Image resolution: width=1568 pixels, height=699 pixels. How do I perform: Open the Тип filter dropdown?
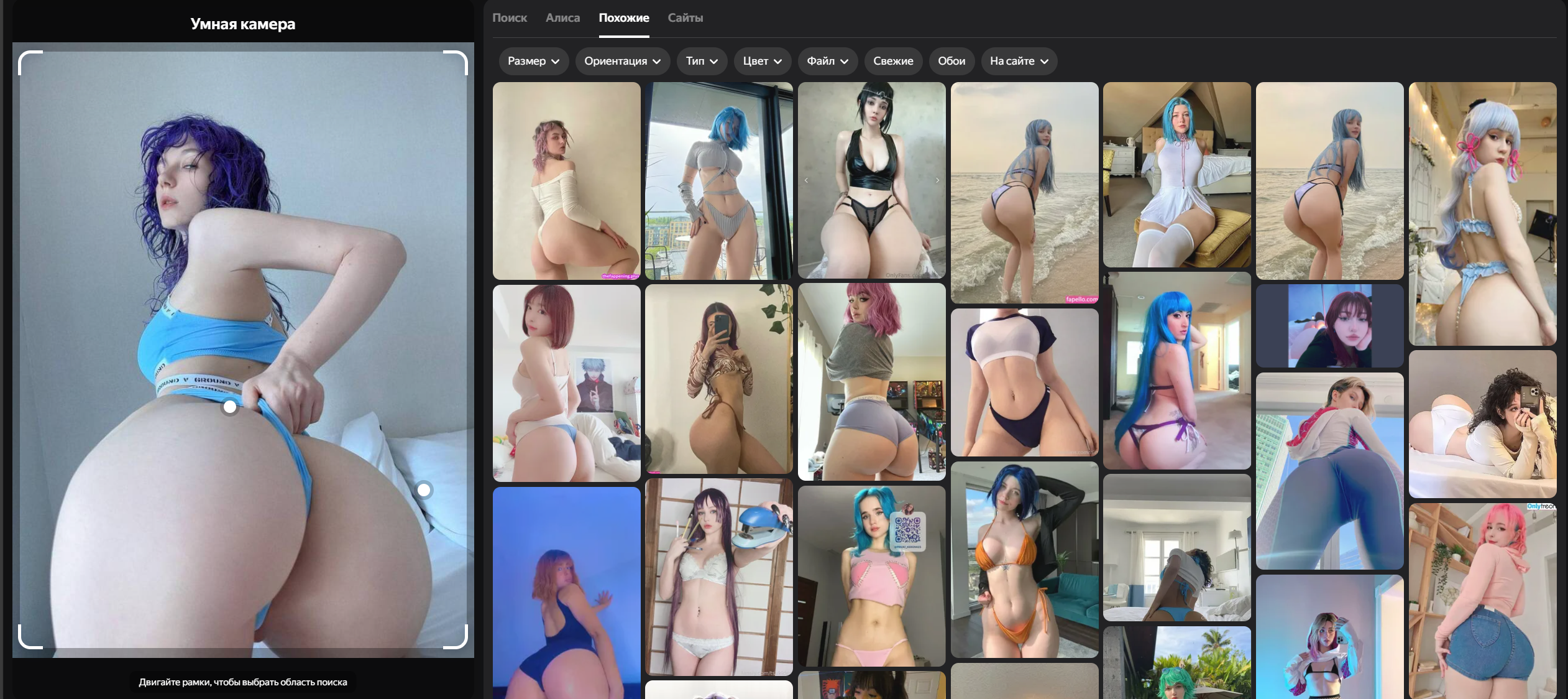(x=701, y=61)
